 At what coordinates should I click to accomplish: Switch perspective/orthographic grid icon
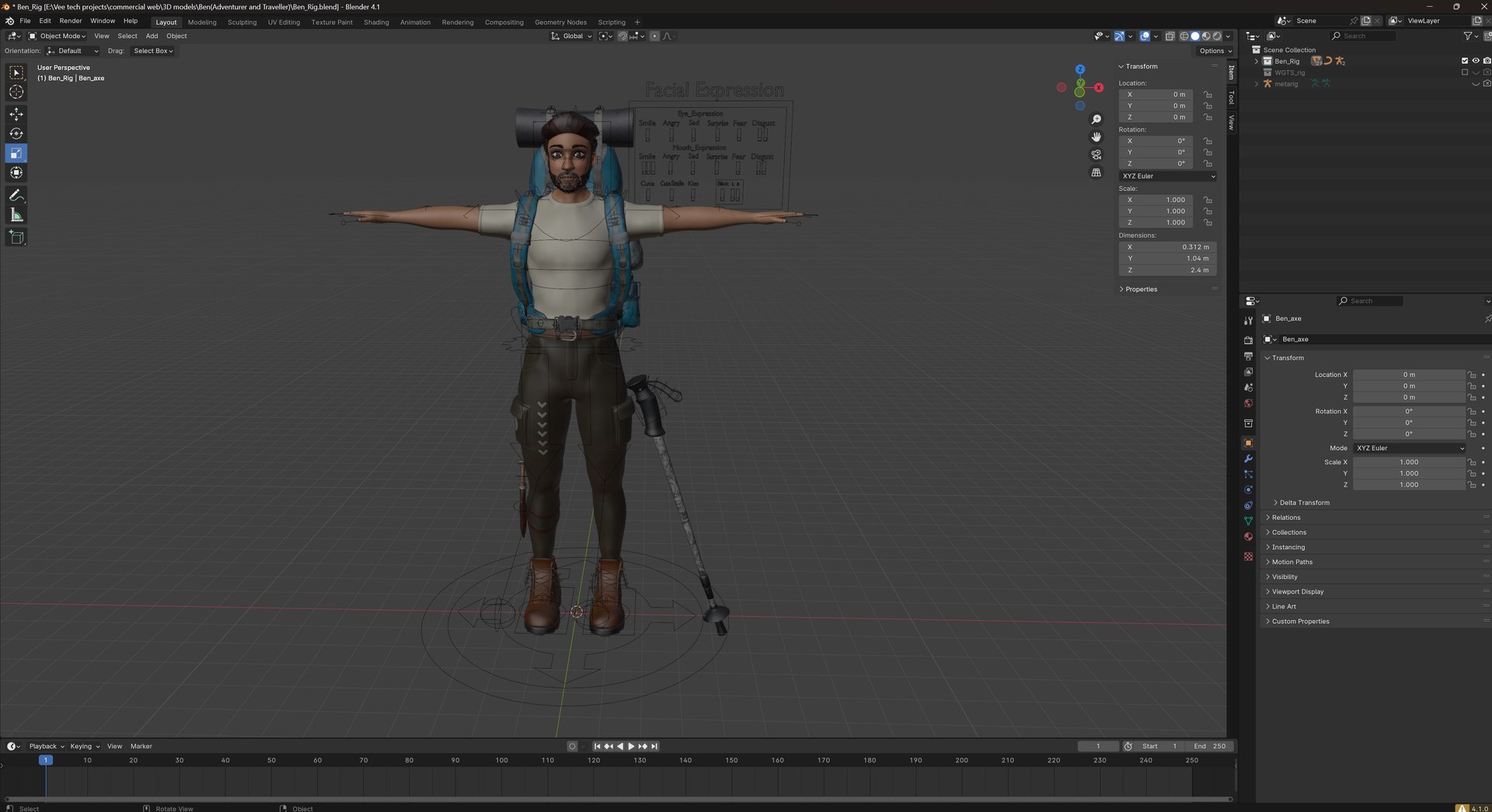coord(1096,173)
